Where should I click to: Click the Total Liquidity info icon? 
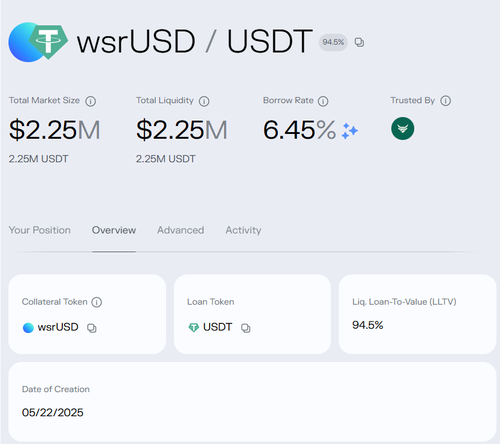coord(204,101)
